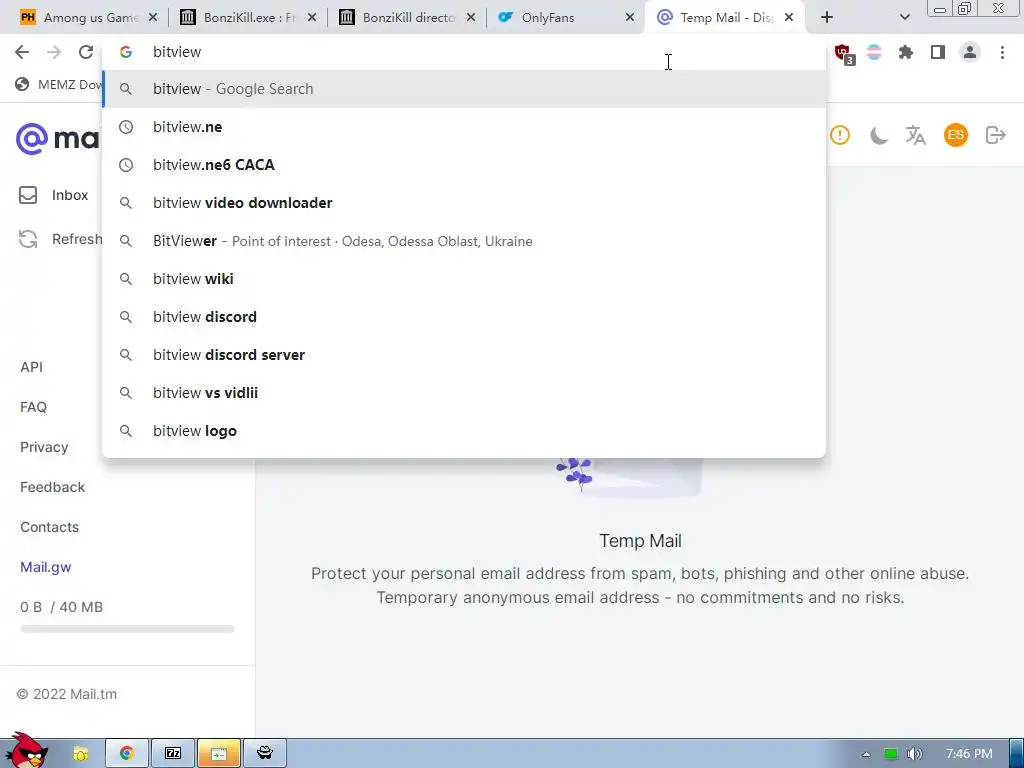Open the Inbox in sidebar

click(53, 195)
